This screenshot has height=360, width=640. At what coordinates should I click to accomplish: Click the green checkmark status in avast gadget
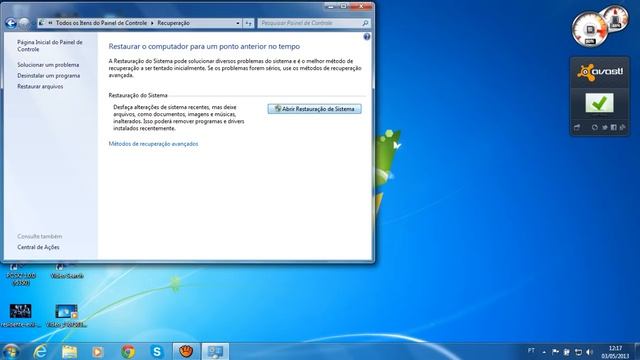(x=599, y=103)
